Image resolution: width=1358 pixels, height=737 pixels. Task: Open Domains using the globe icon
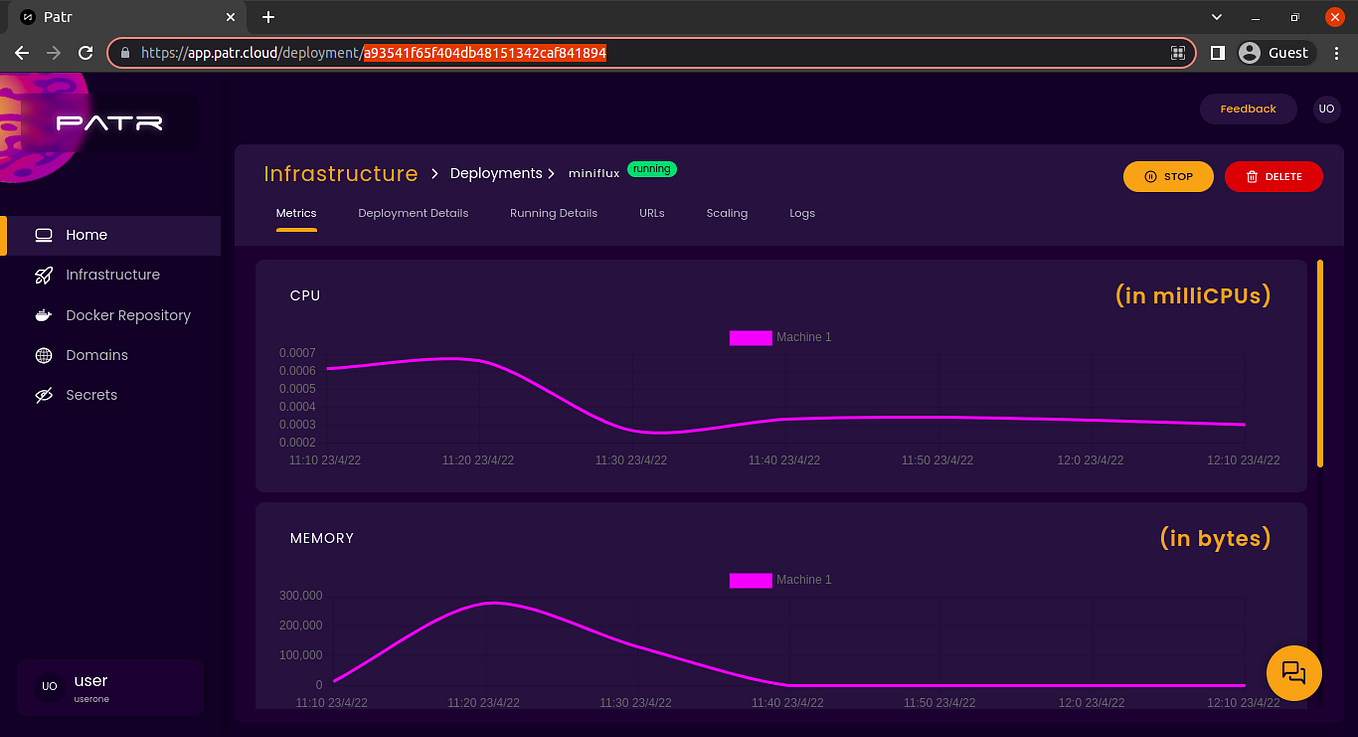[x=43, y=354]
